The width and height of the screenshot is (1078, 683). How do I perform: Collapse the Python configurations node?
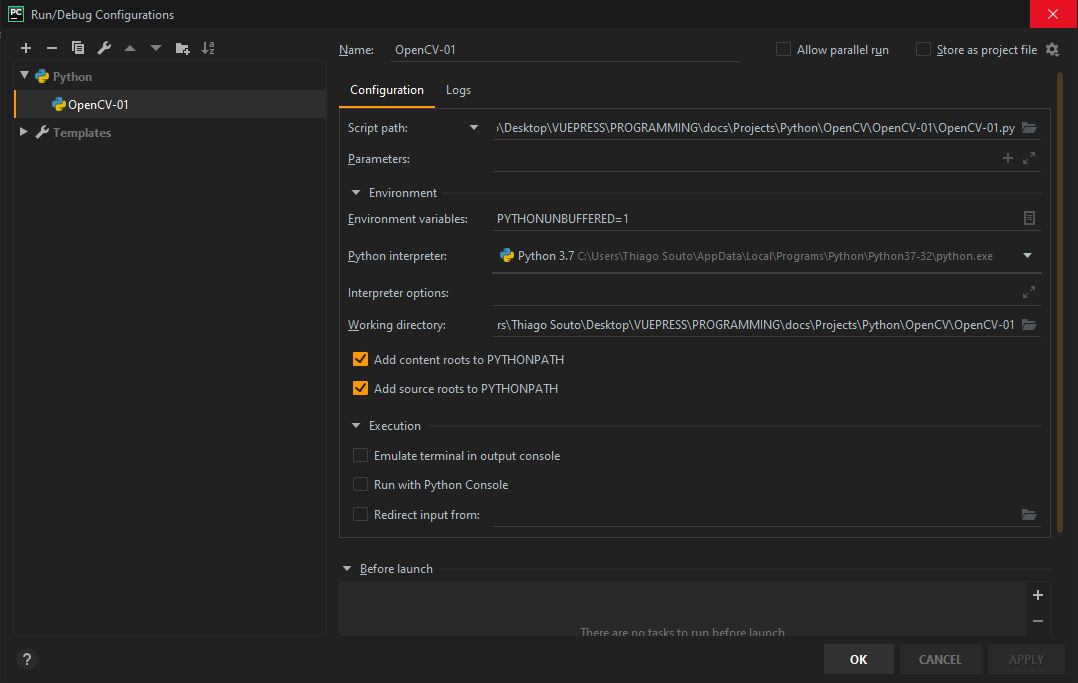click(24, 76)
